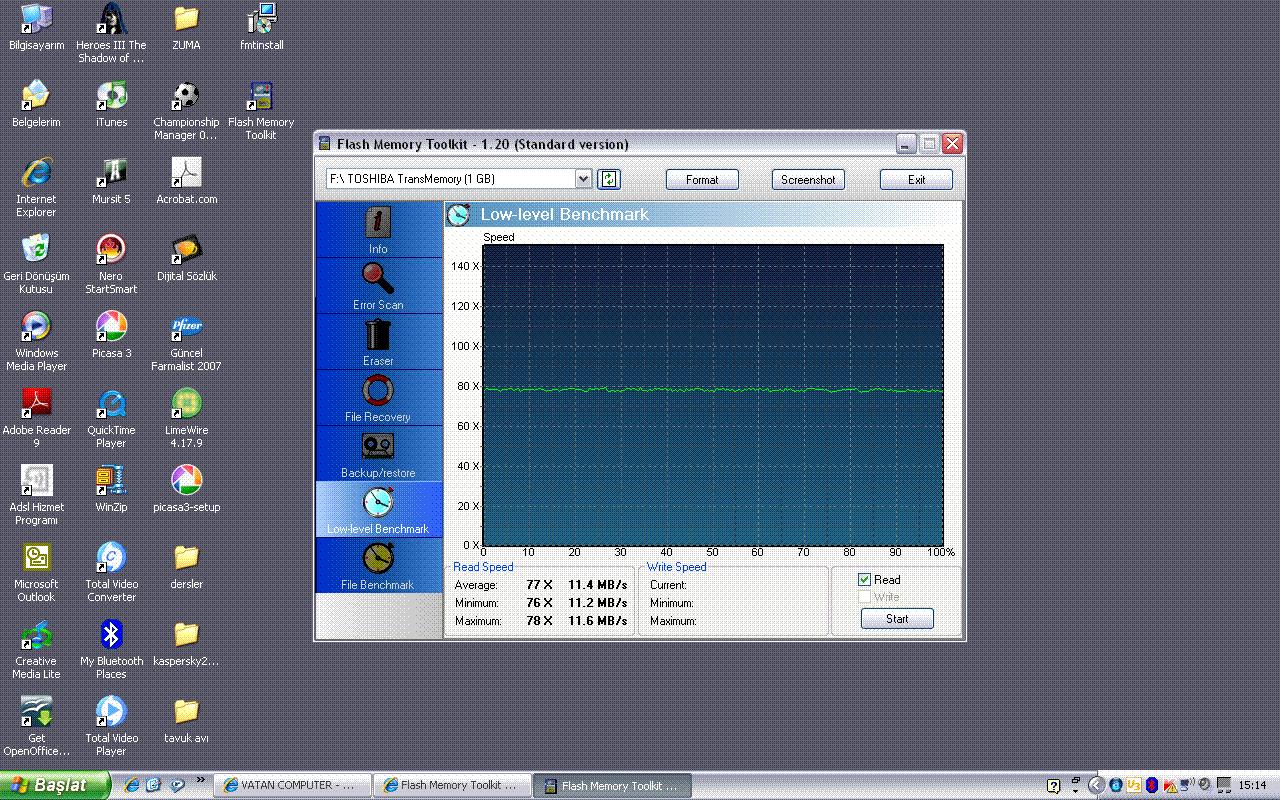
Task: Uncheck the Read checkbox
Action: pos(865,580)
